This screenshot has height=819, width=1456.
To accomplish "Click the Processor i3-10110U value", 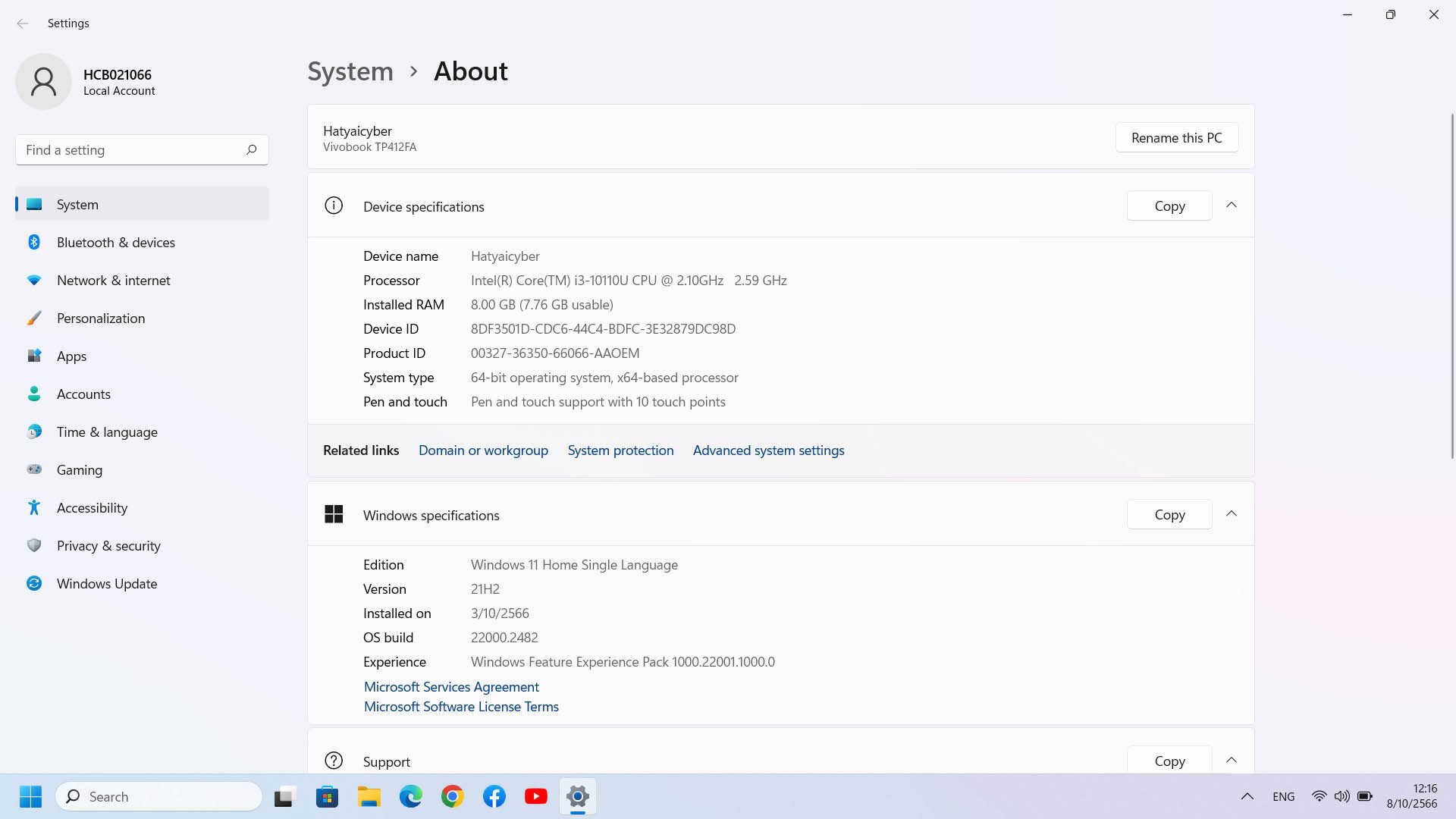I will [629, 281].
